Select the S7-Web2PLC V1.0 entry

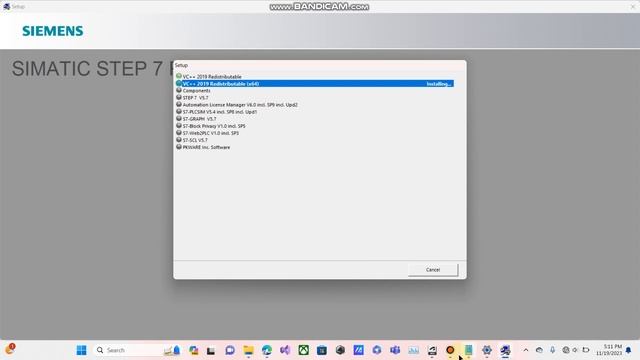click(211, 133)
